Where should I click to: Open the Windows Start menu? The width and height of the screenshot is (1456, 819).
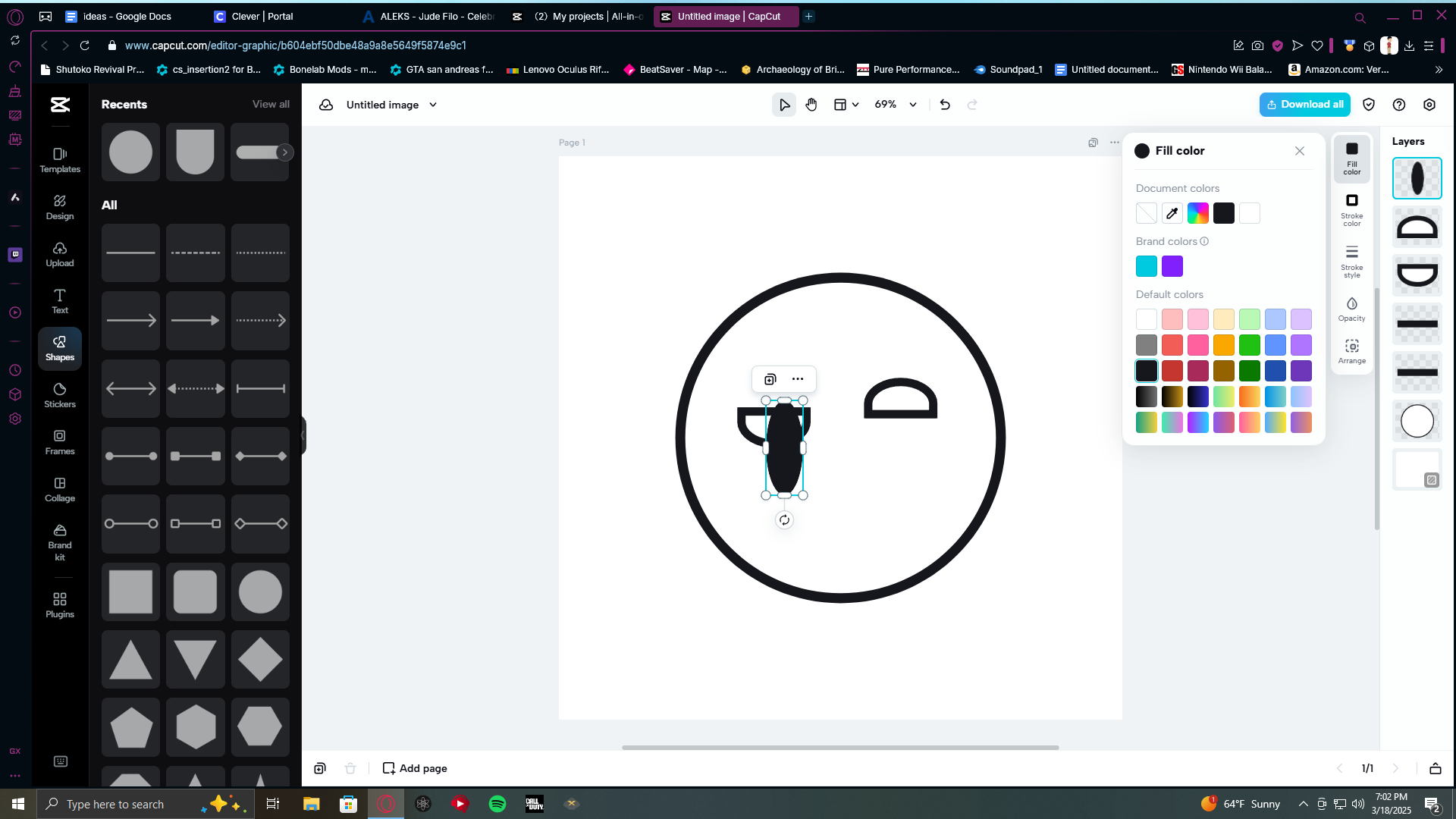18,804
